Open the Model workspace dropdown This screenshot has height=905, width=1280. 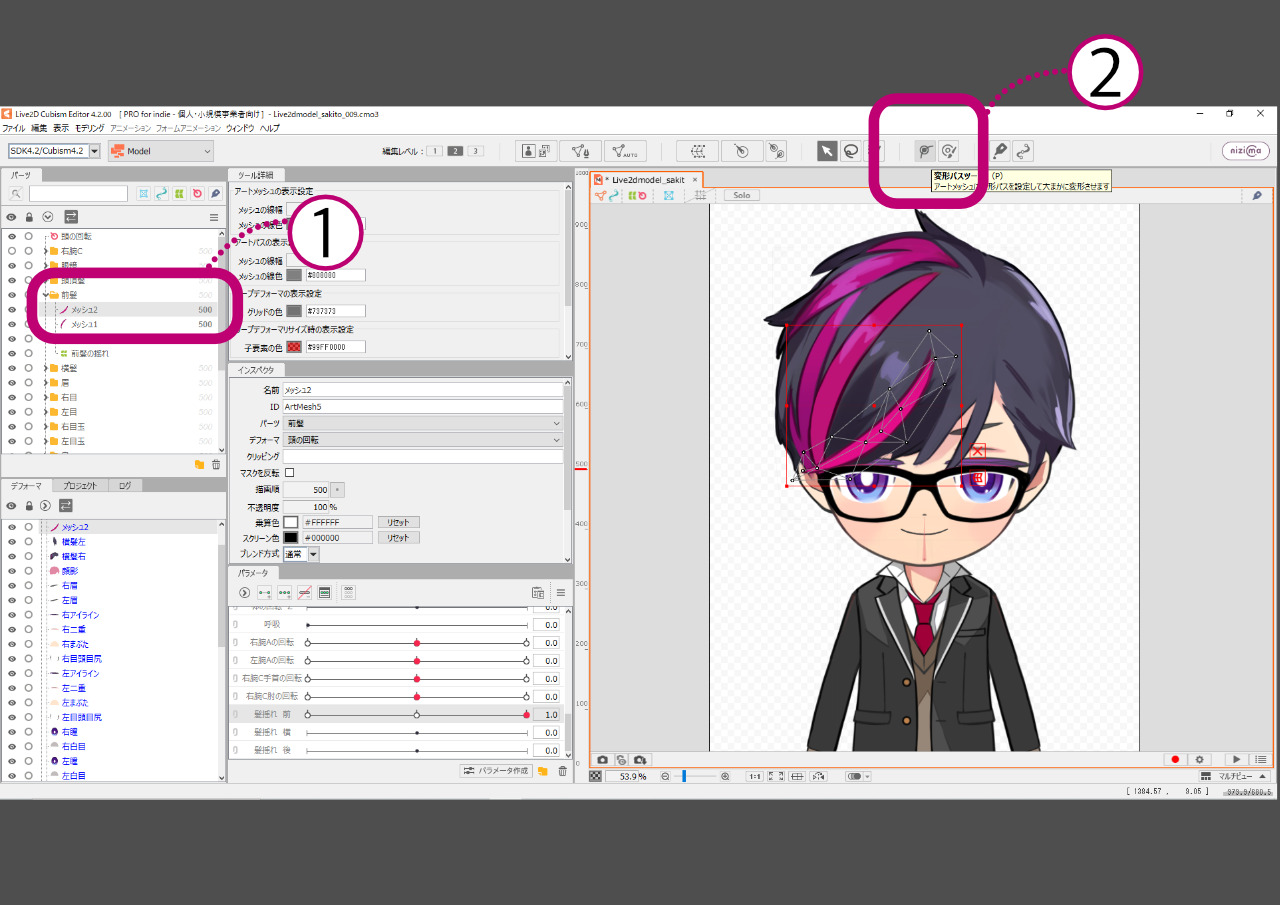click(x=161, y=151)
